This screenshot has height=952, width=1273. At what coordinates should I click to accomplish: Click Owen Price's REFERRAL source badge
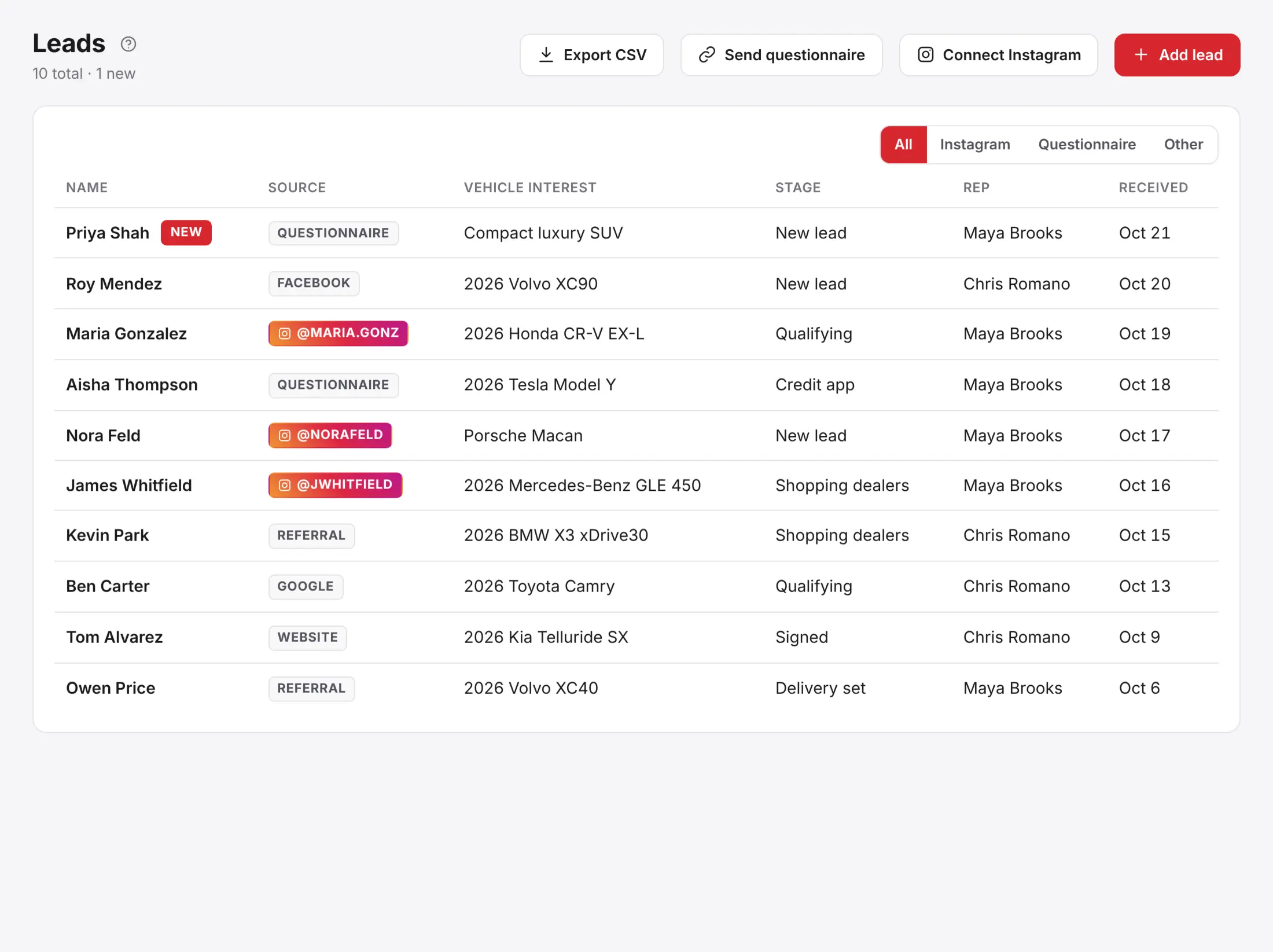click(311, 688)
